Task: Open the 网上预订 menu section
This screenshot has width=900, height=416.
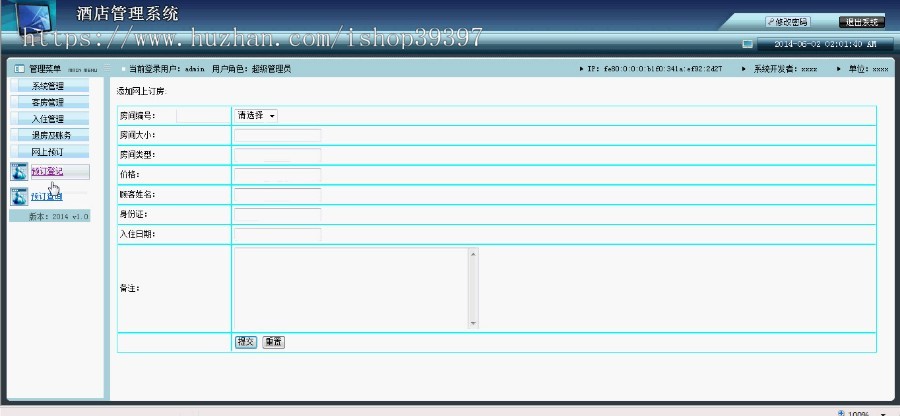Action: [49, 152]
